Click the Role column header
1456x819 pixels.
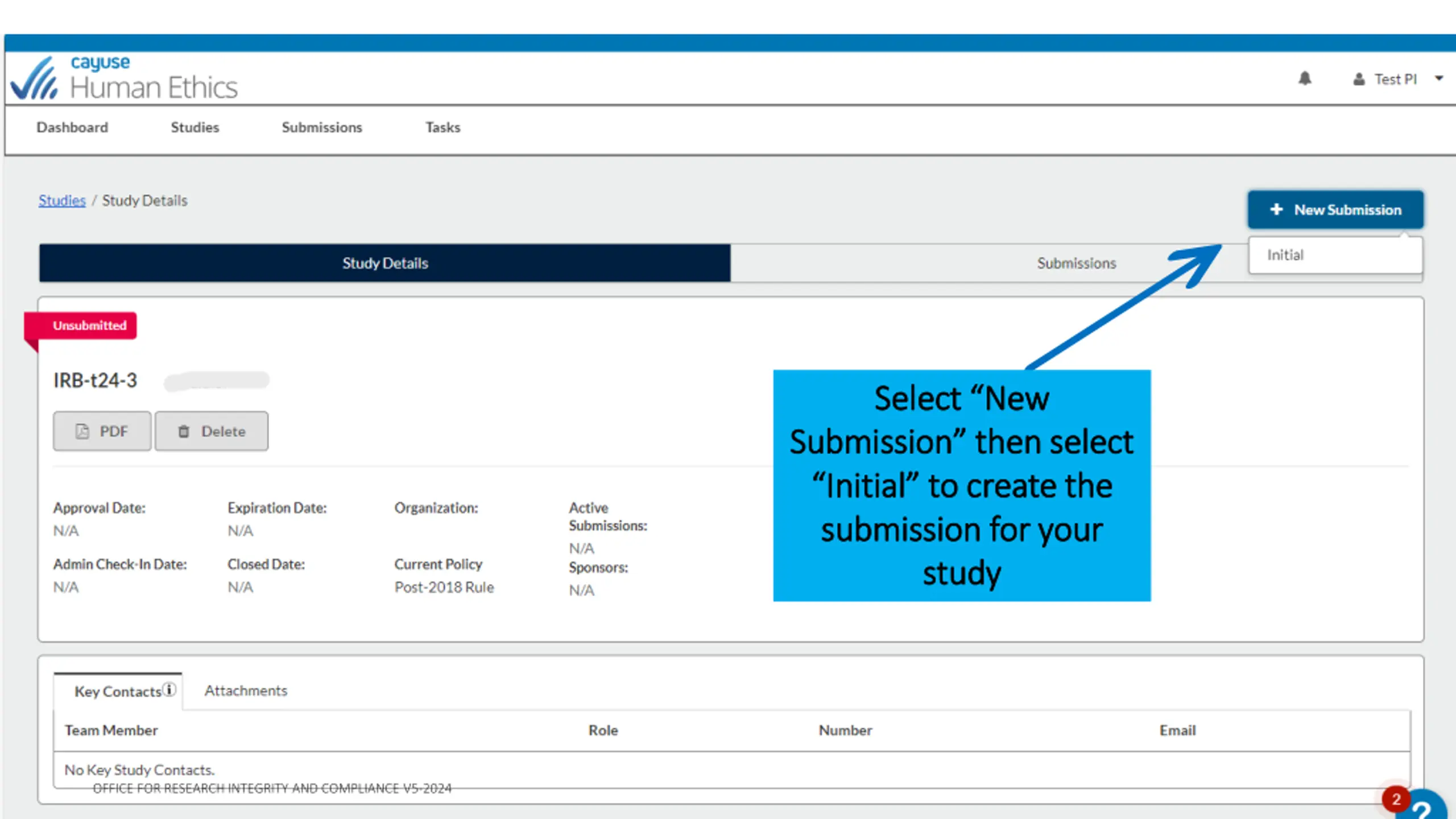(603, 731)
